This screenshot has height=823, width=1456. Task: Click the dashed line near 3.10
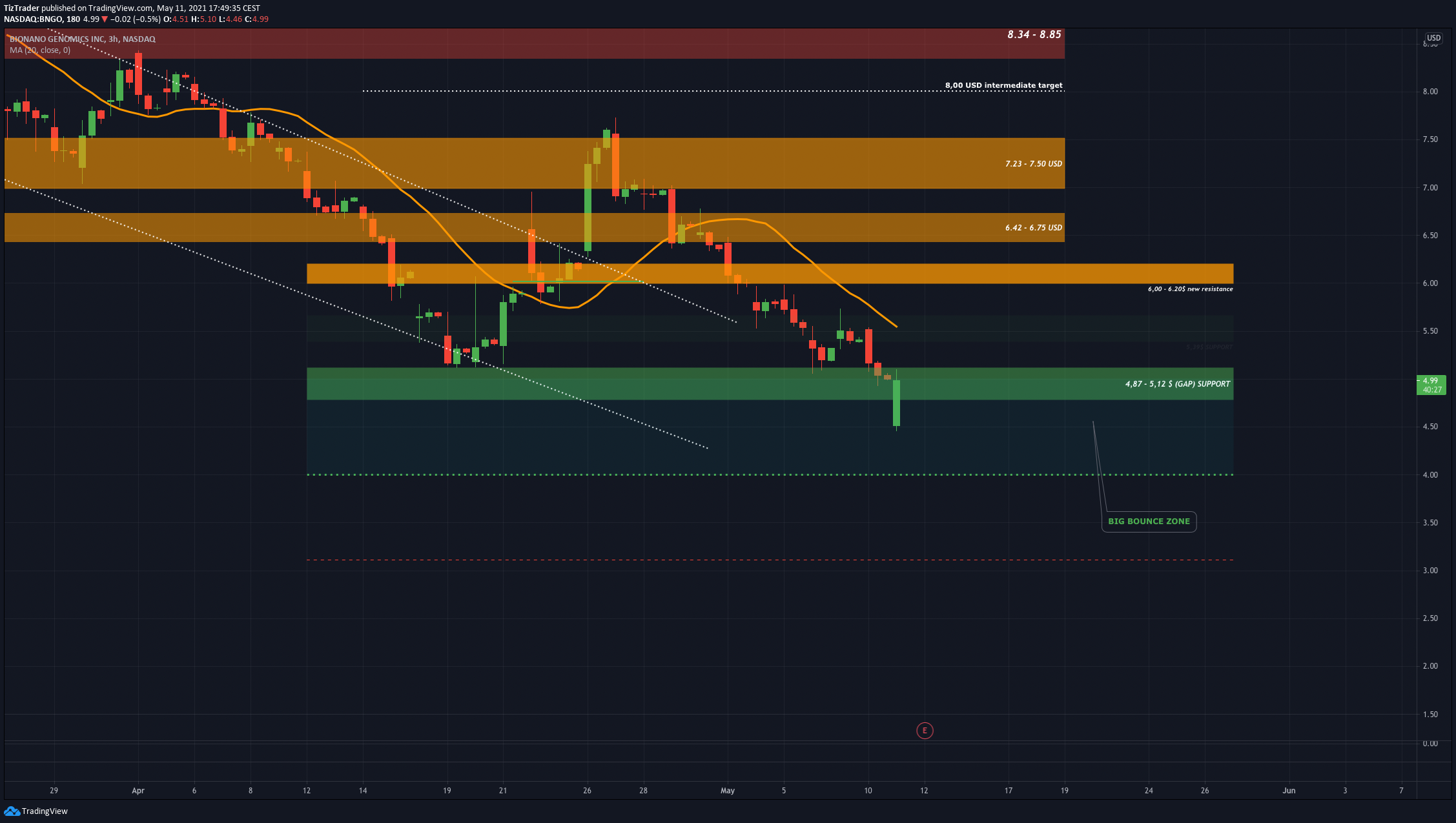pyautogui.click(x=770, y=560)
